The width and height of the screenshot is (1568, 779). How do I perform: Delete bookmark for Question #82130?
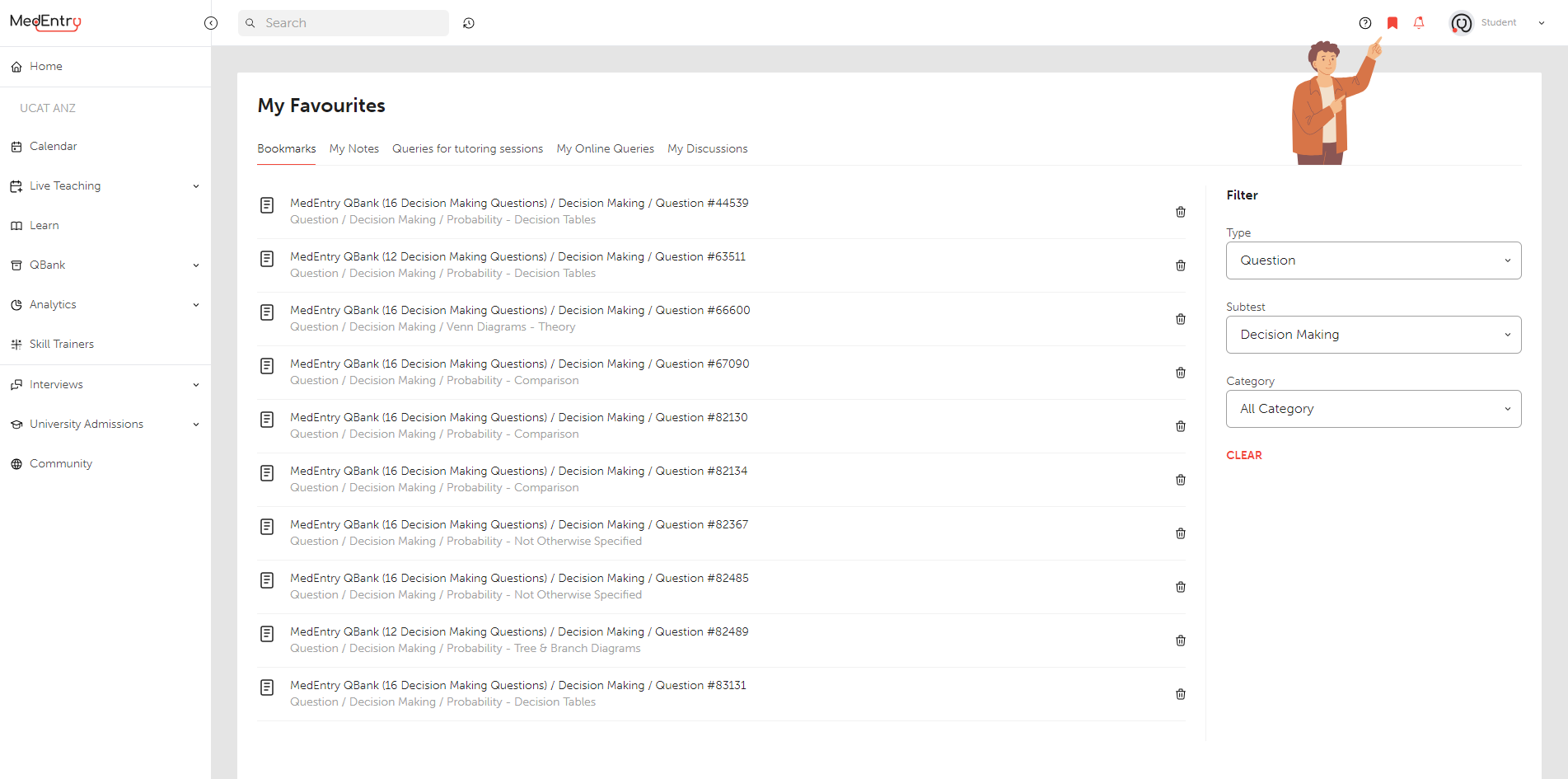coord(1181,426)
